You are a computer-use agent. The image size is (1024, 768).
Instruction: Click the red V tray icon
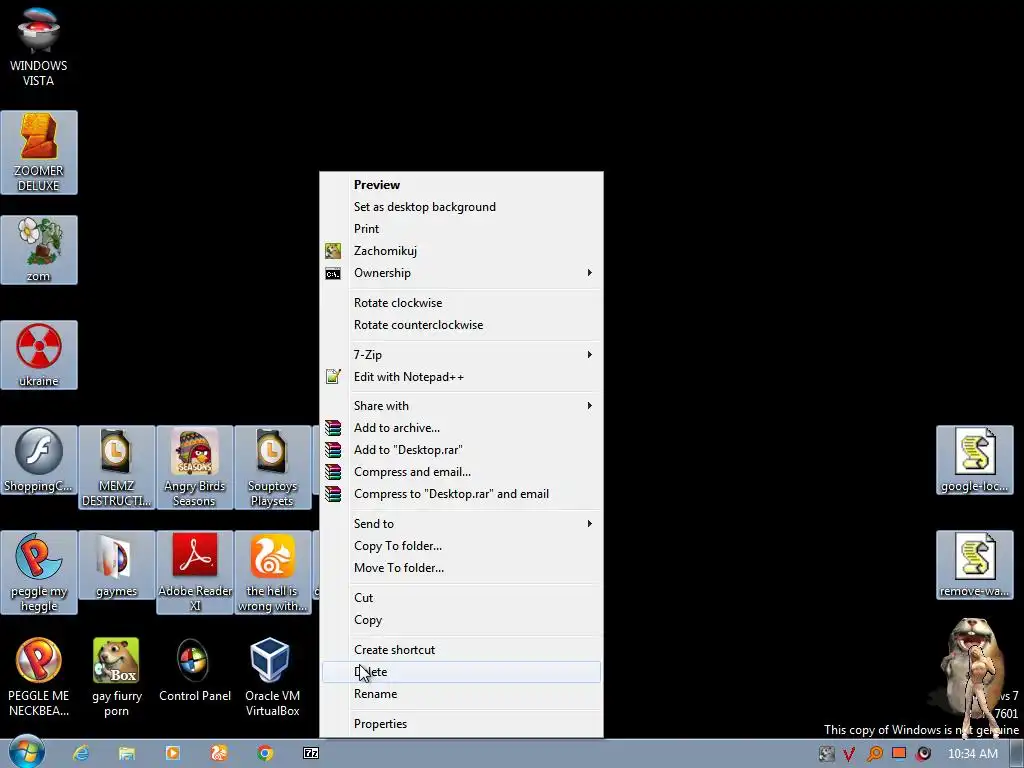coord(849,754)
